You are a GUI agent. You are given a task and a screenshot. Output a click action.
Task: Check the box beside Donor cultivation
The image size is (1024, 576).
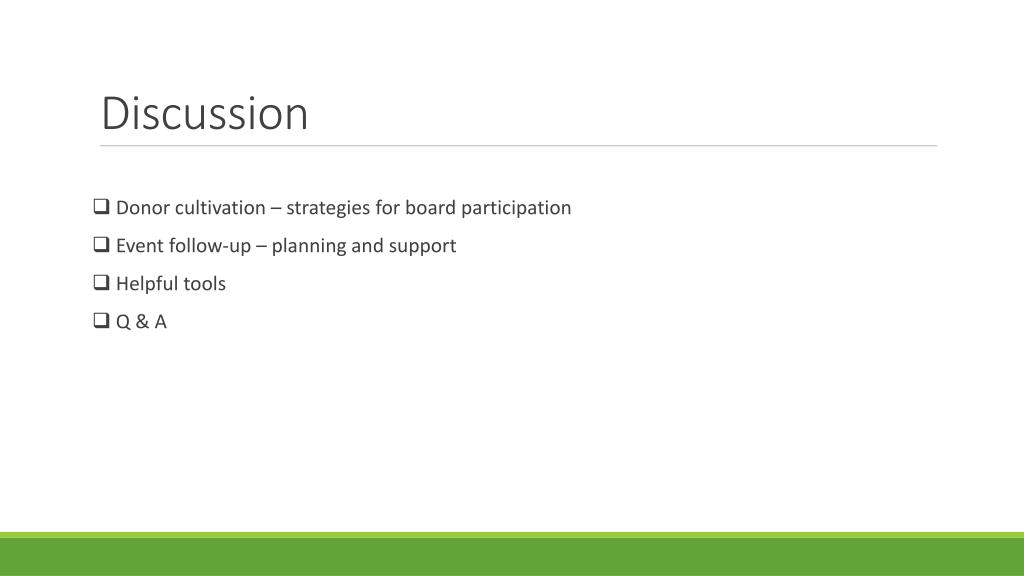(101, 206)
